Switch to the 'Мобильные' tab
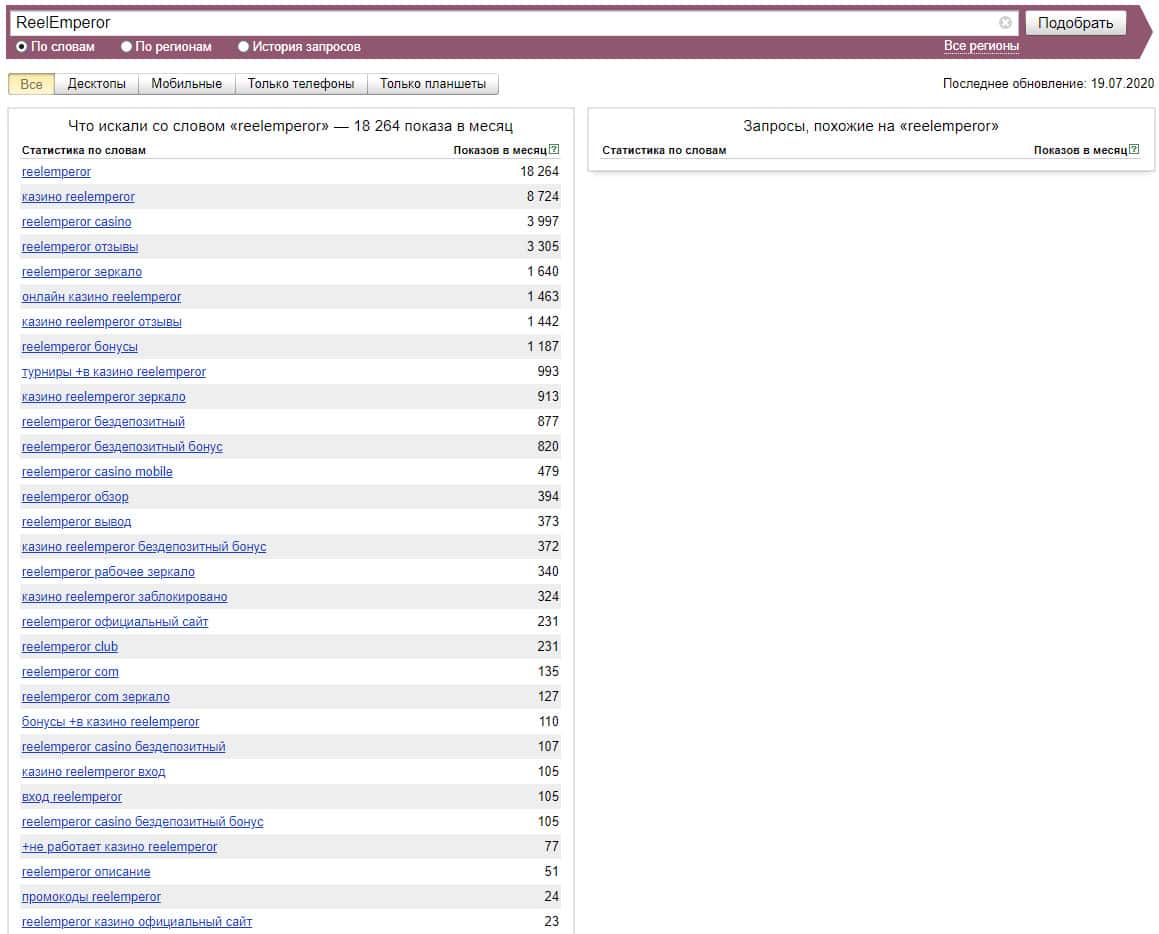 pos(186,84)
